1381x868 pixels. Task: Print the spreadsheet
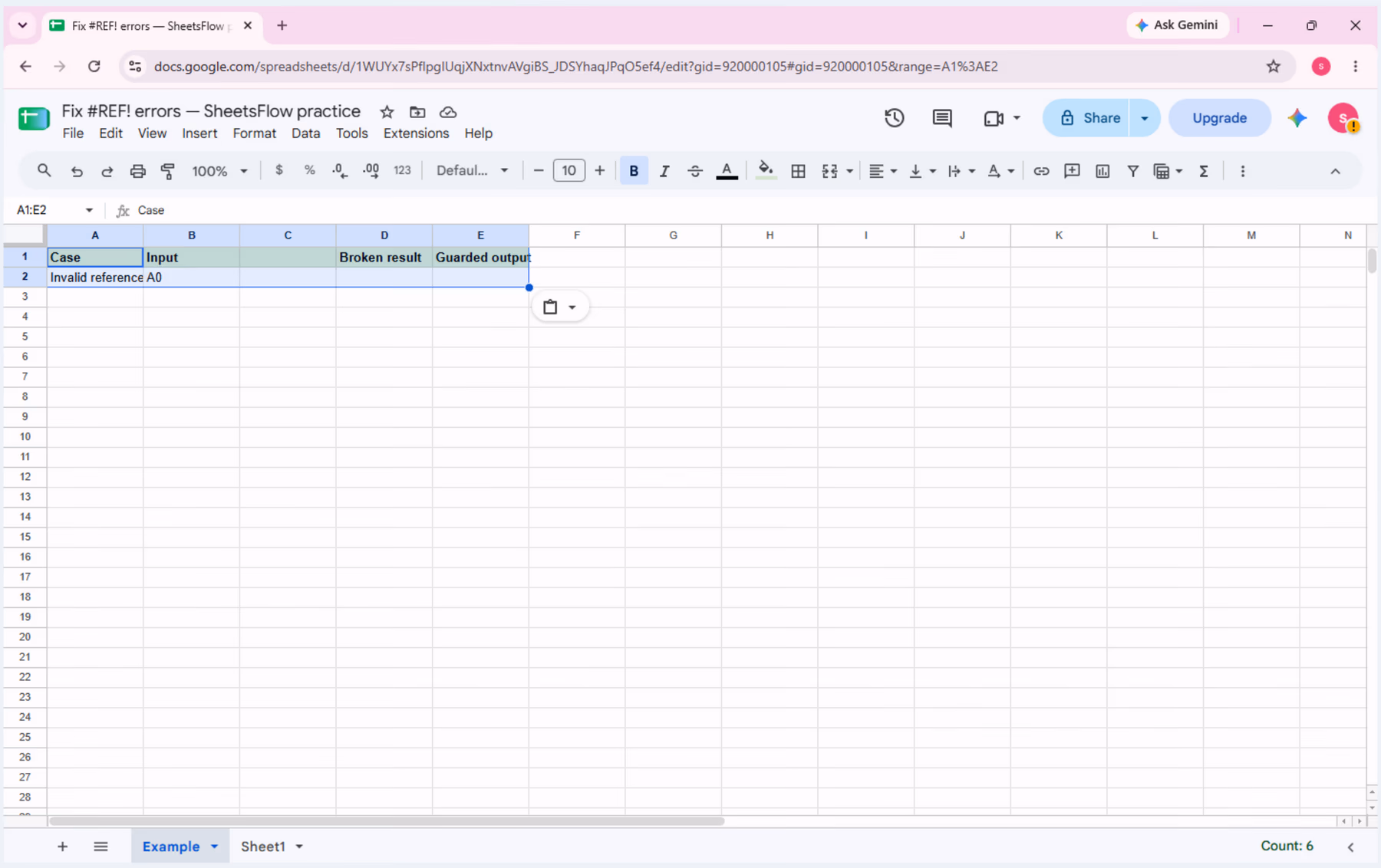click(x=137, y=171)
